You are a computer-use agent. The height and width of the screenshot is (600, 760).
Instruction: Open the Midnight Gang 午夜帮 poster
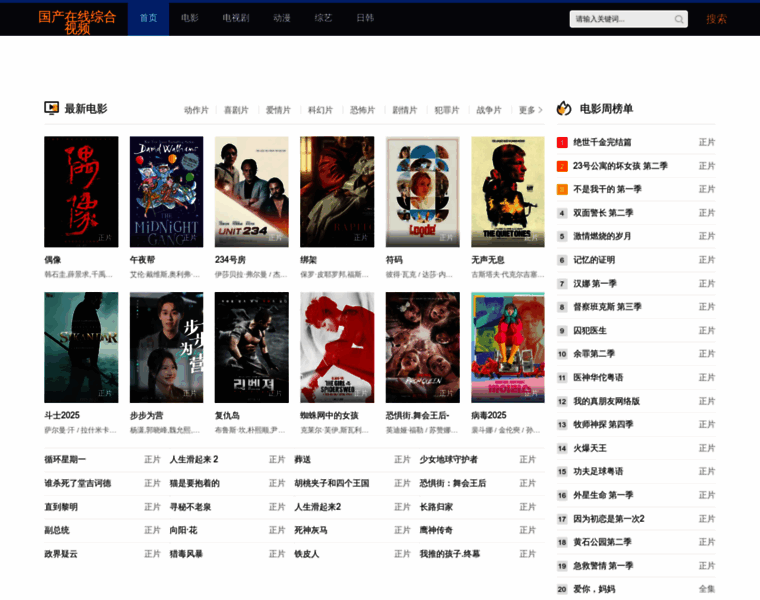[x=166, y=191]
